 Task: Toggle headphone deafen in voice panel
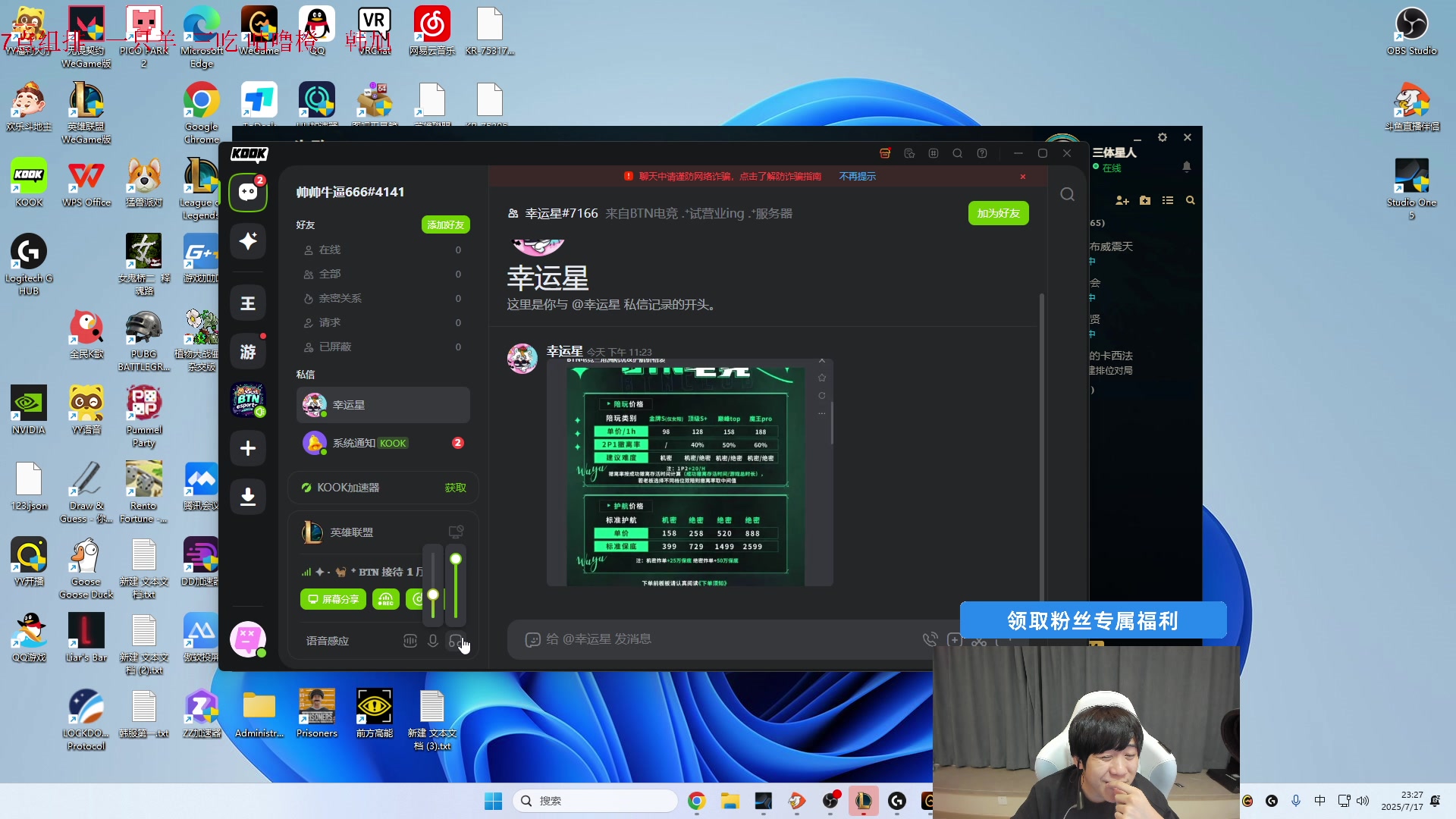[x=456, y=641]
